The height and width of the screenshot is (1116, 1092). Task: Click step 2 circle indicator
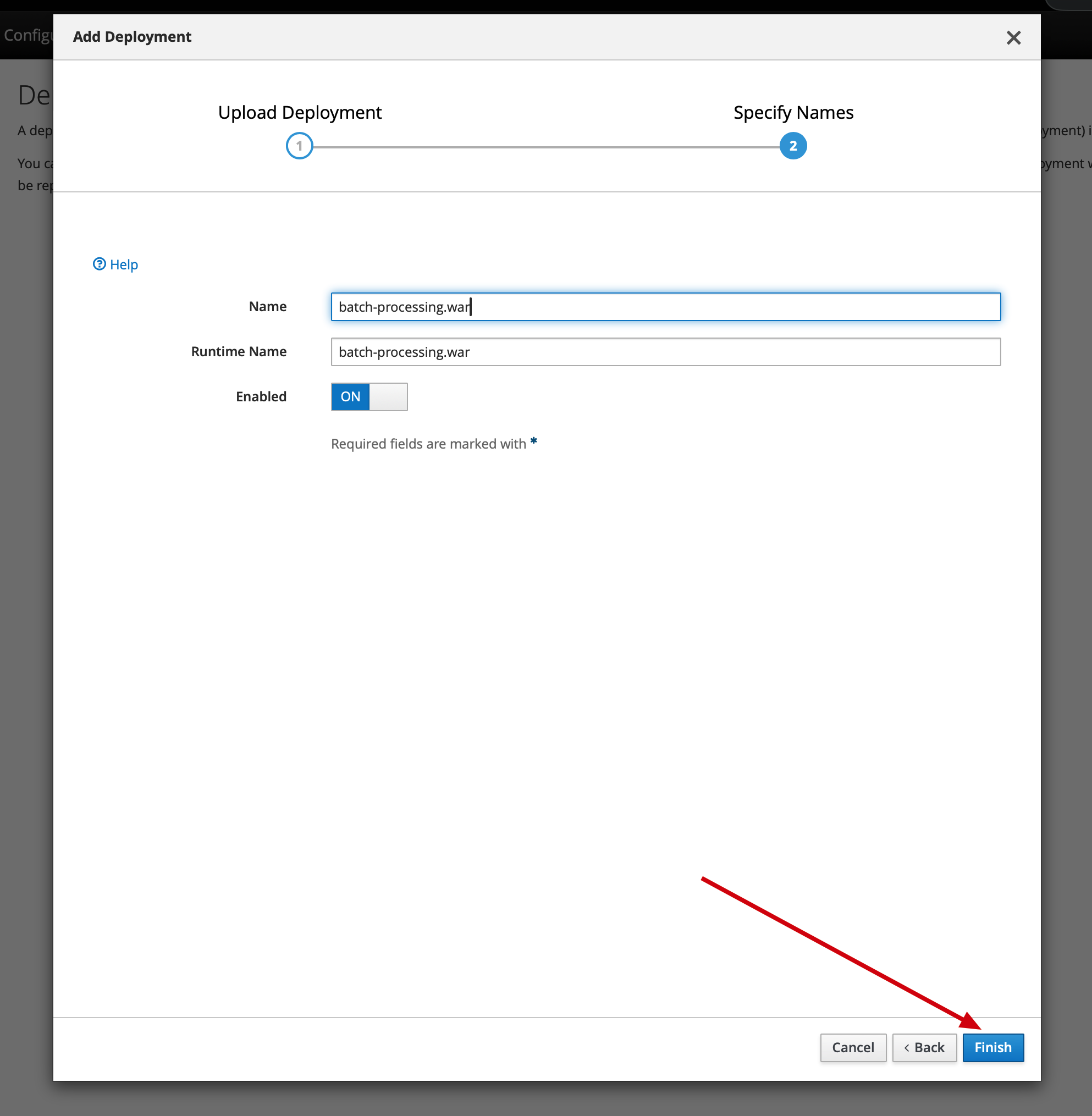(793, 146)
